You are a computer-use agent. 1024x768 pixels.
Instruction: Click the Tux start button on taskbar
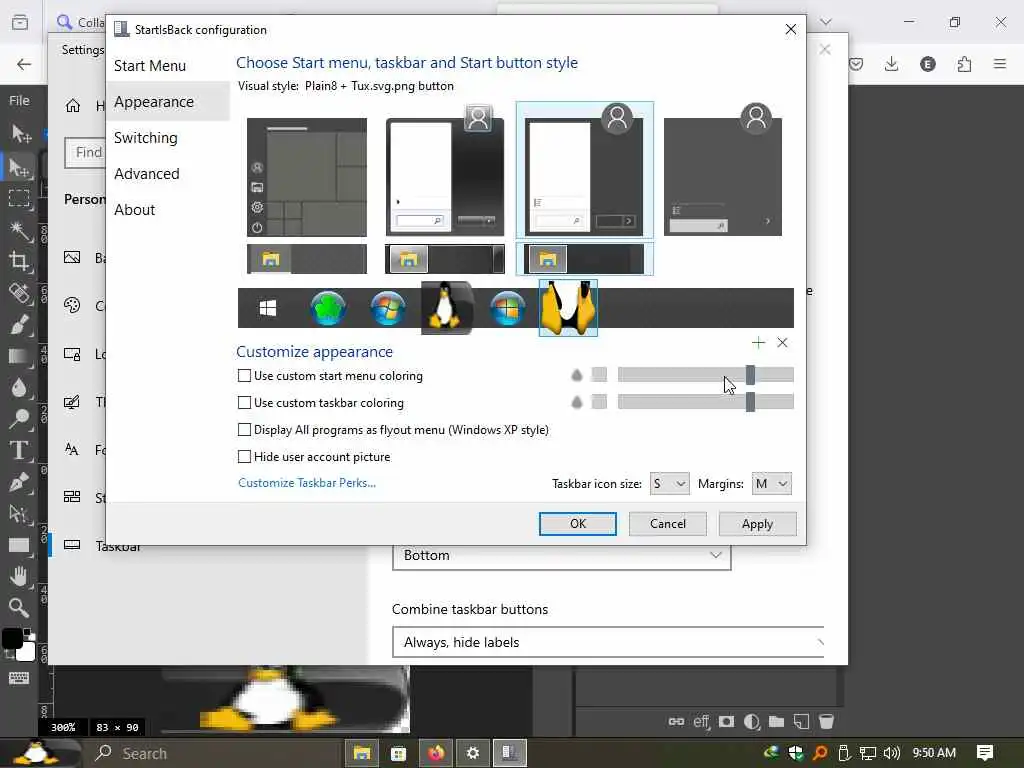point(38,752)
